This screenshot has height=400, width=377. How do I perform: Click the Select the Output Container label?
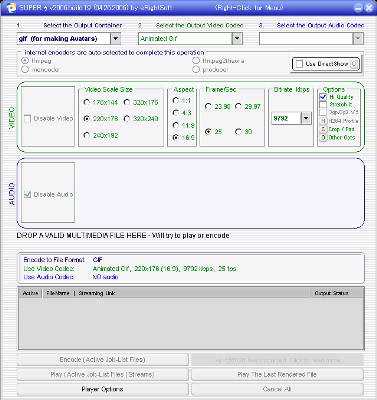click(83, 25)
